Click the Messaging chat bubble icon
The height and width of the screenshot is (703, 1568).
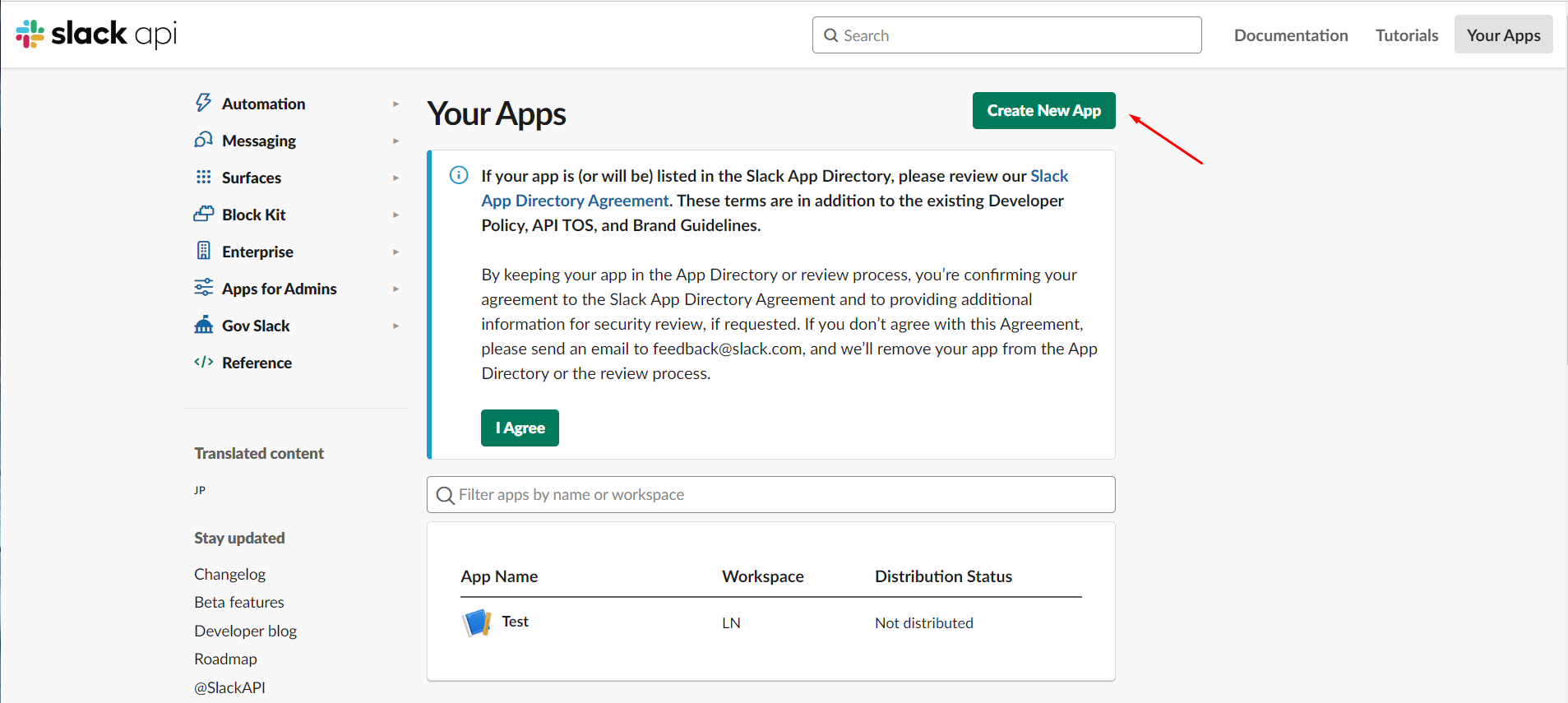[203, 140]
